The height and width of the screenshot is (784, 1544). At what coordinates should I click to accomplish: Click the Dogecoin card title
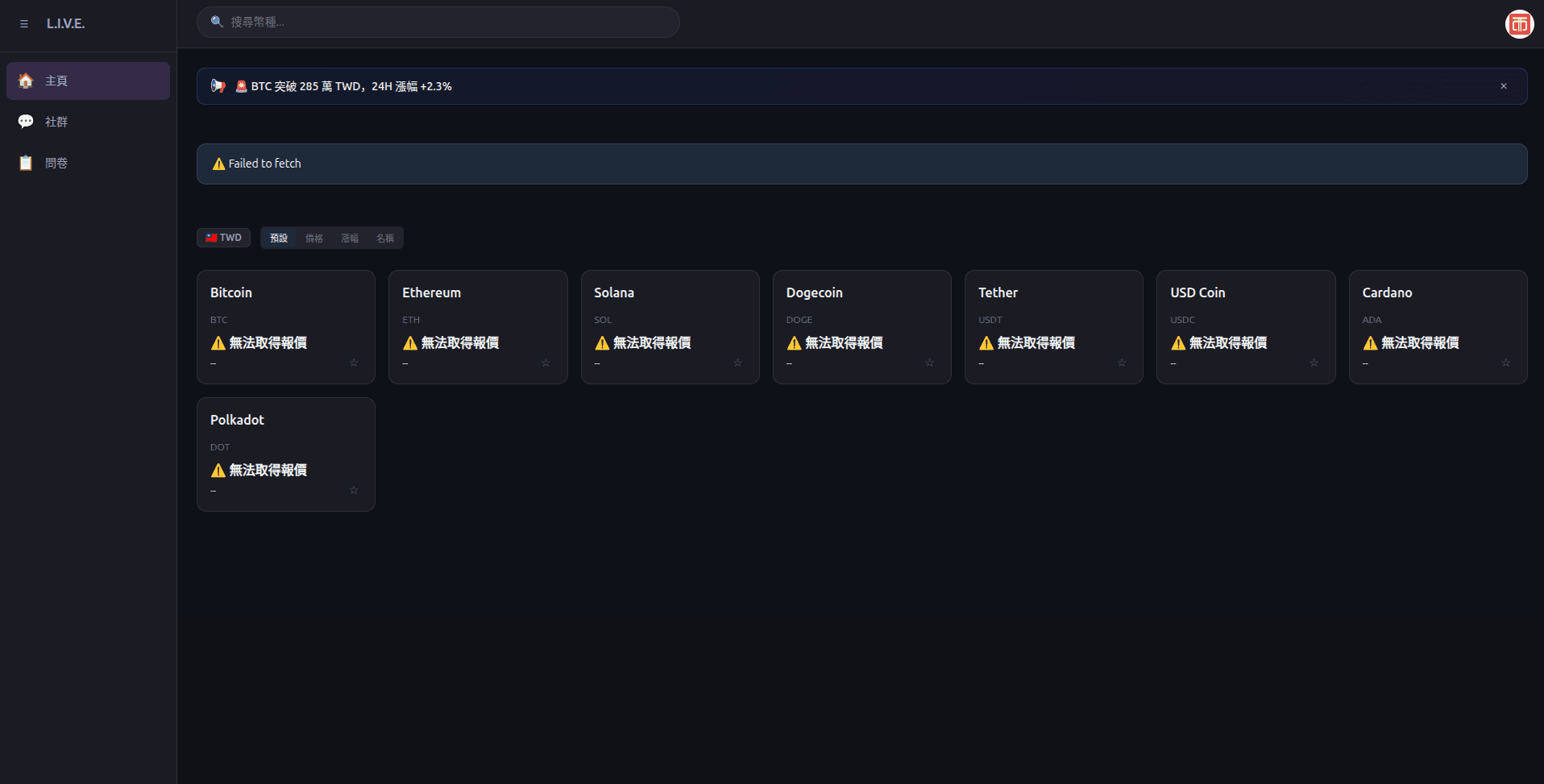coord(815,292)
